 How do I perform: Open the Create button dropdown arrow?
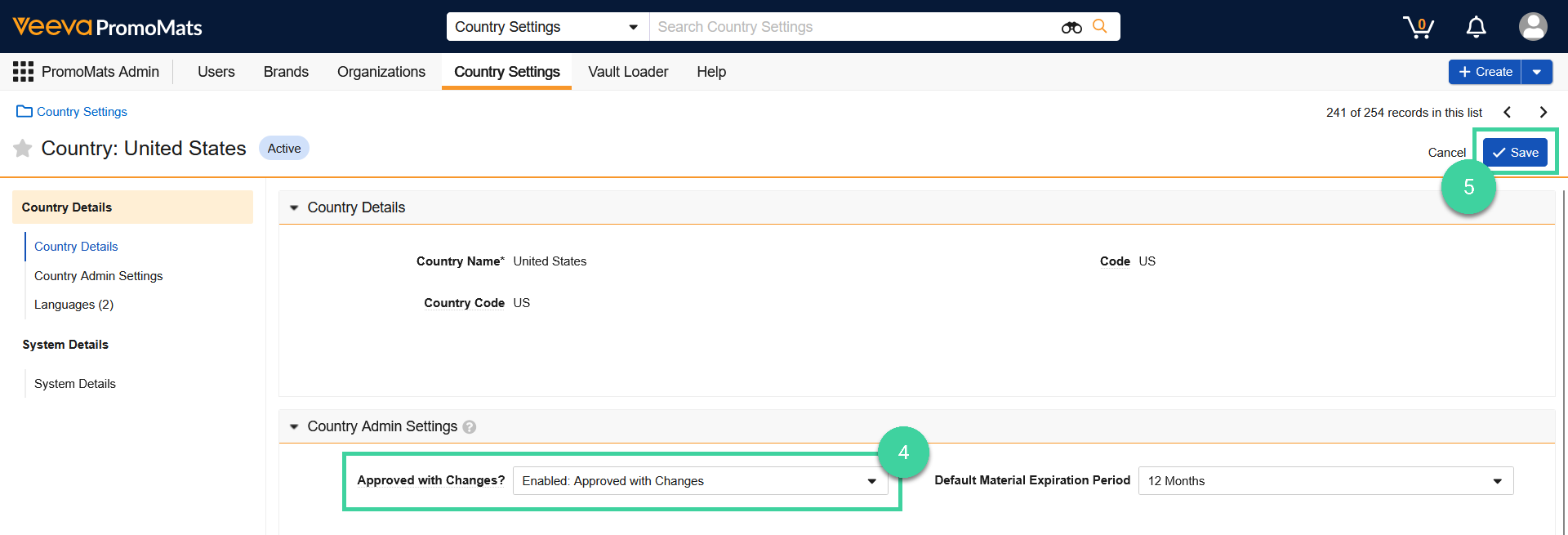pos(1537,72)
